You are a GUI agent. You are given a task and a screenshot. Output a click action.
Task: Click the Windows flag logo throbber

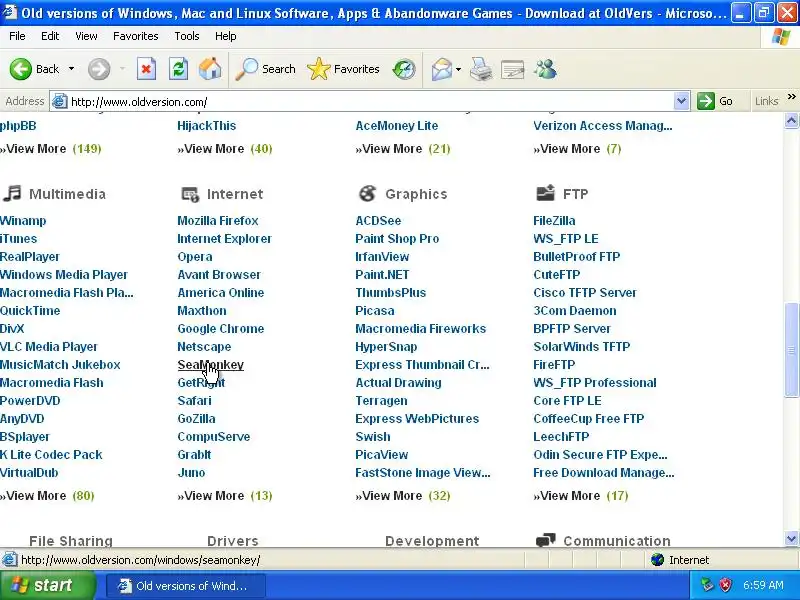click(x=781, y=36)
